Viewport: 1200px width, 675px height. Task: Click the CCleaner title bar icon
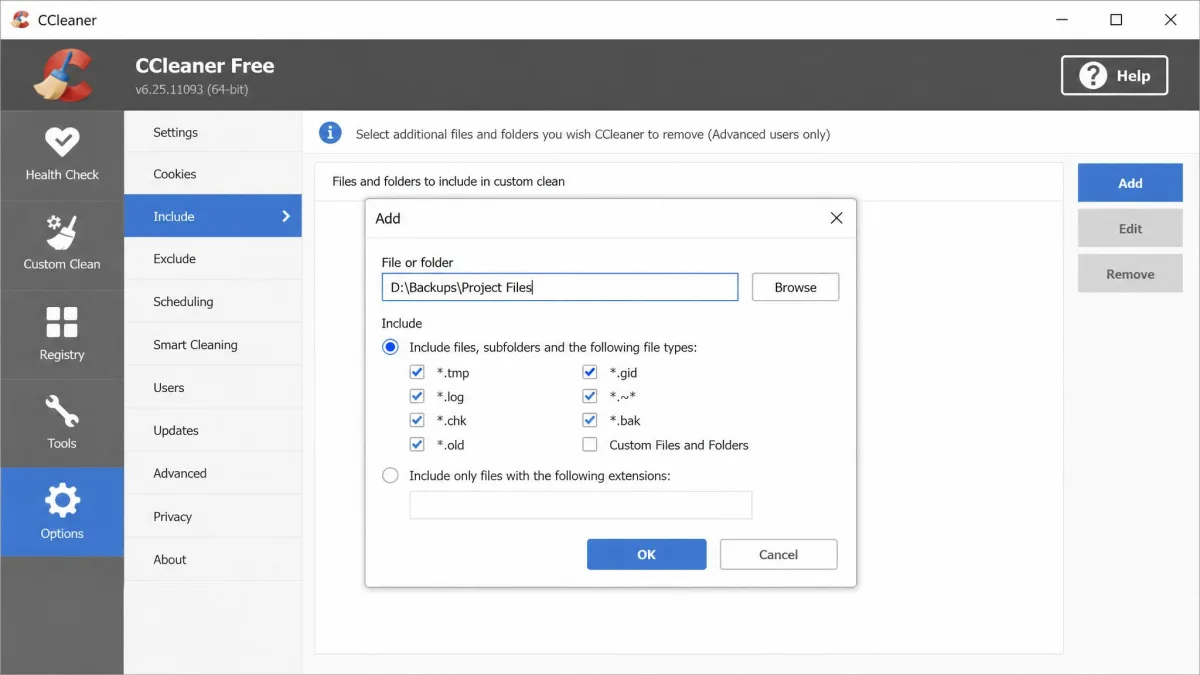[20, 19]
